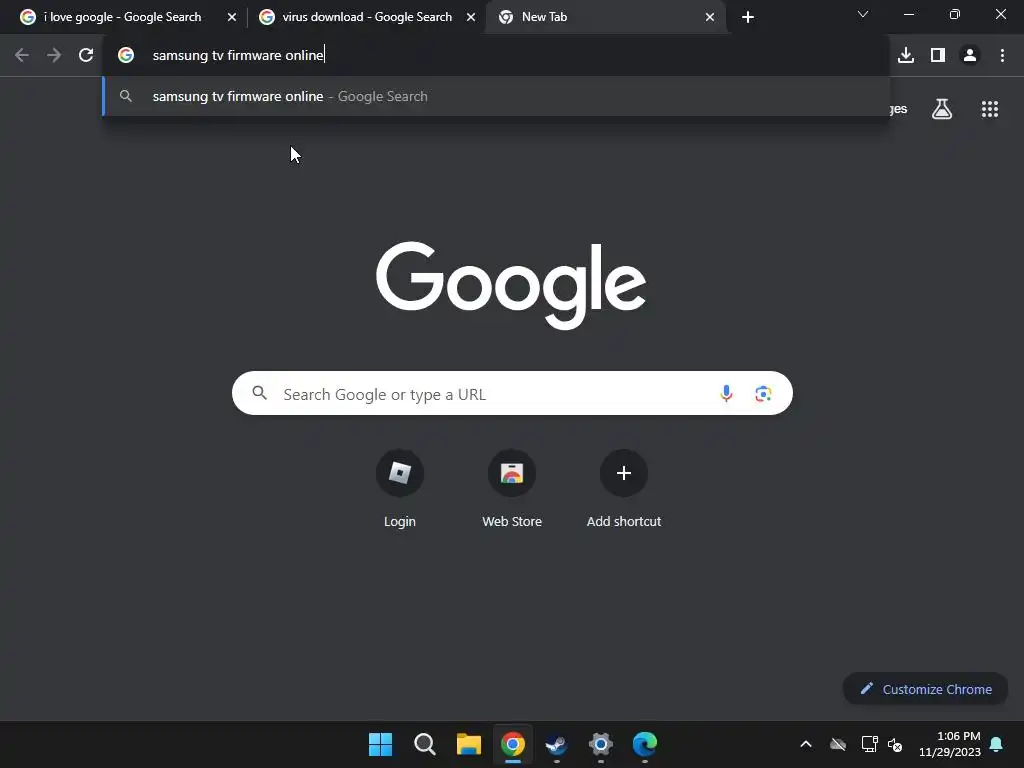Click the OneDrive cloud tray icon

tap(838, 744)
